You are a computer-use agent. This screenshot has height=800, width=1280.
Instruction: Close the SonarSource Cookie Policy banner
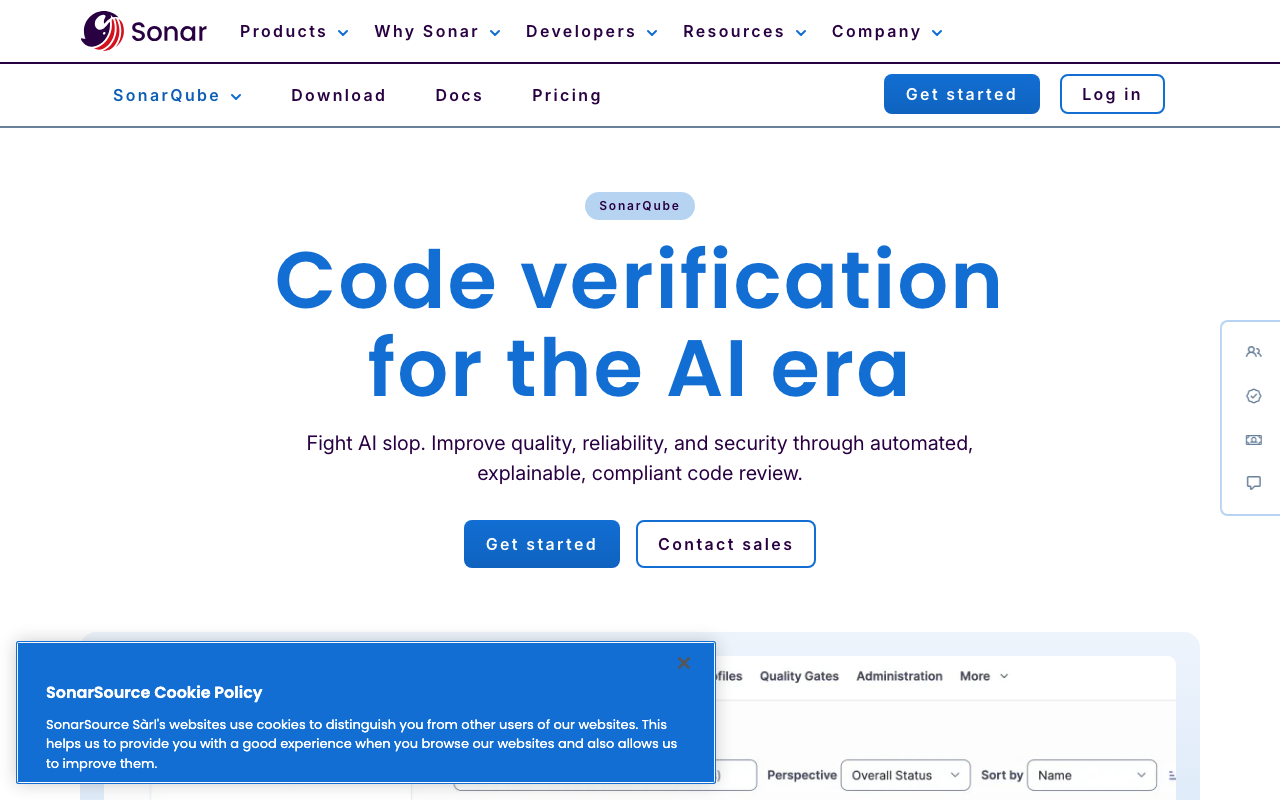pos(684,663)
